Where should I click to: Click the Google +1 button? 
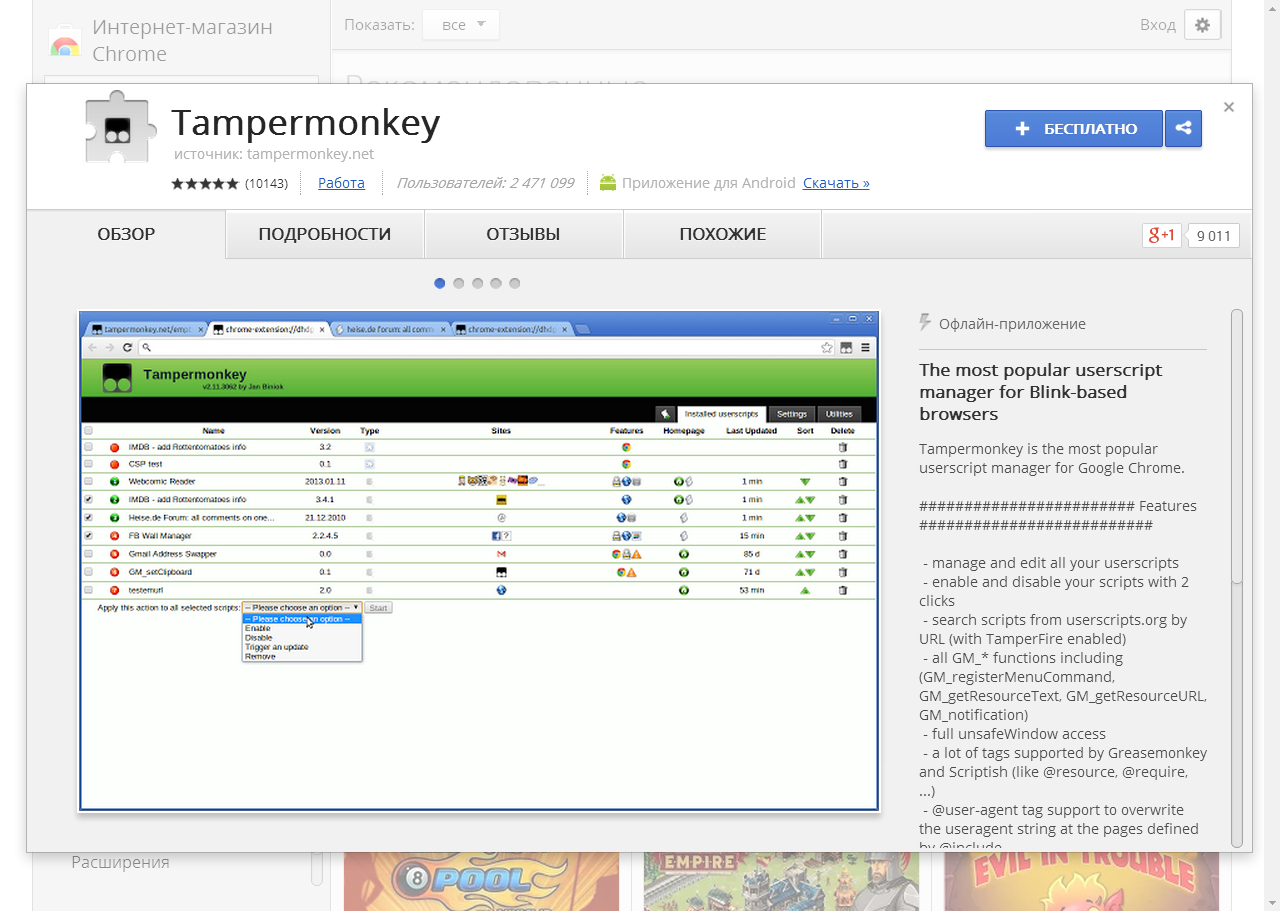[x=1162, y=236]
